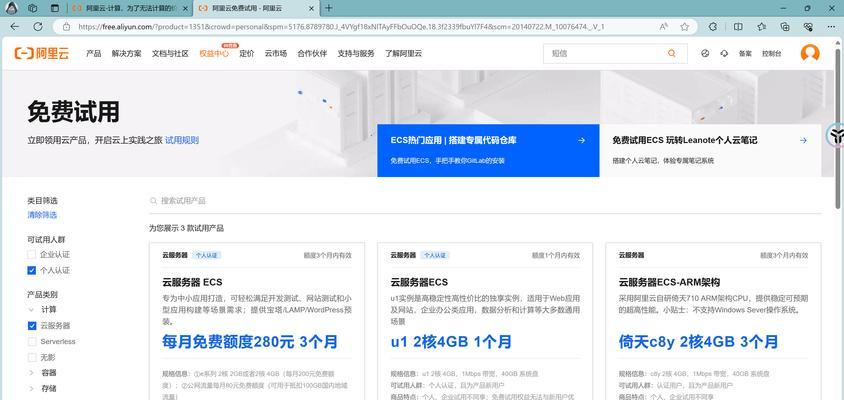Open the 合作伙伴 menu
This screenshot has width=844, height=400.
tap(312, 53)
